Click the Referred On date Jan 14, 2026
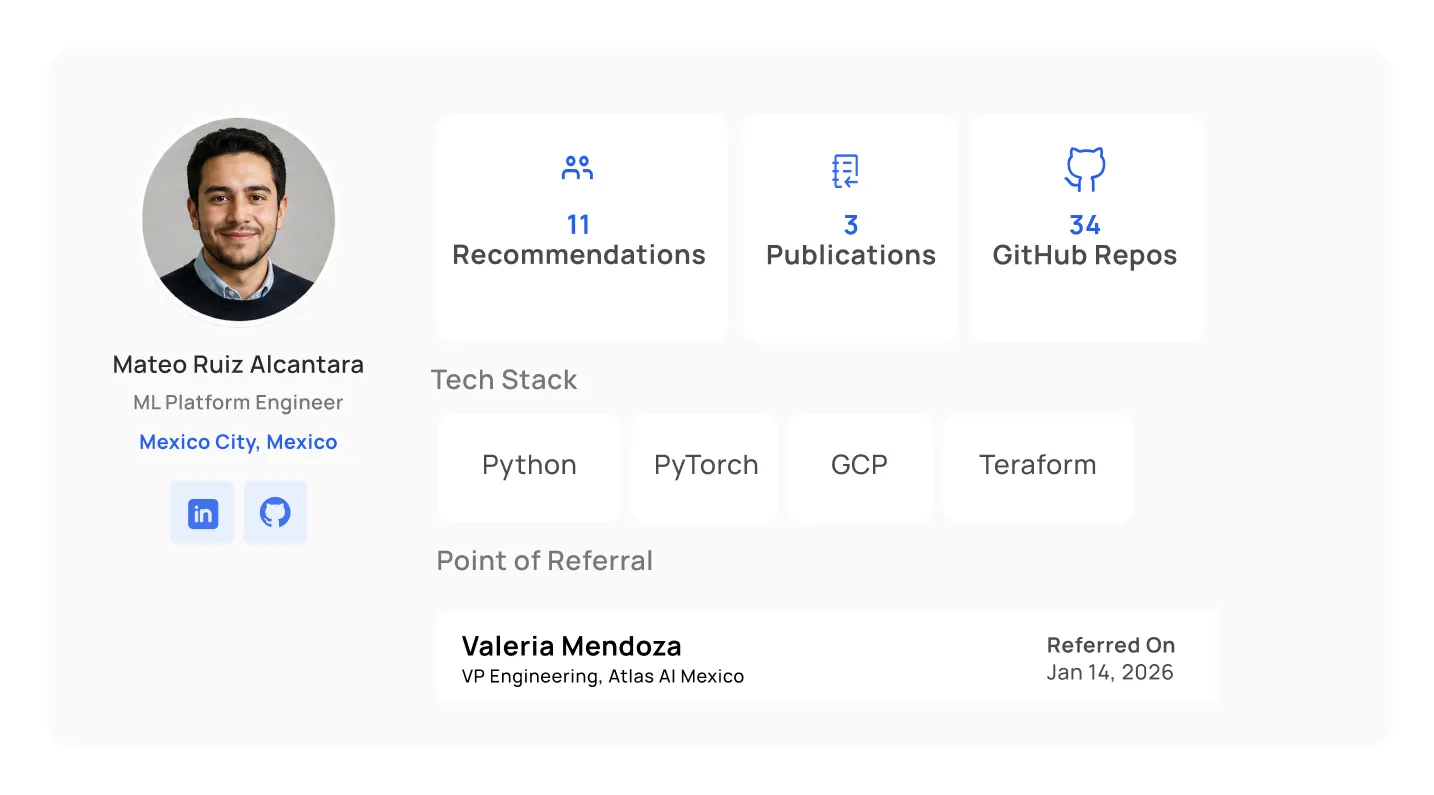The image size is (1434, 795). 1110,672
